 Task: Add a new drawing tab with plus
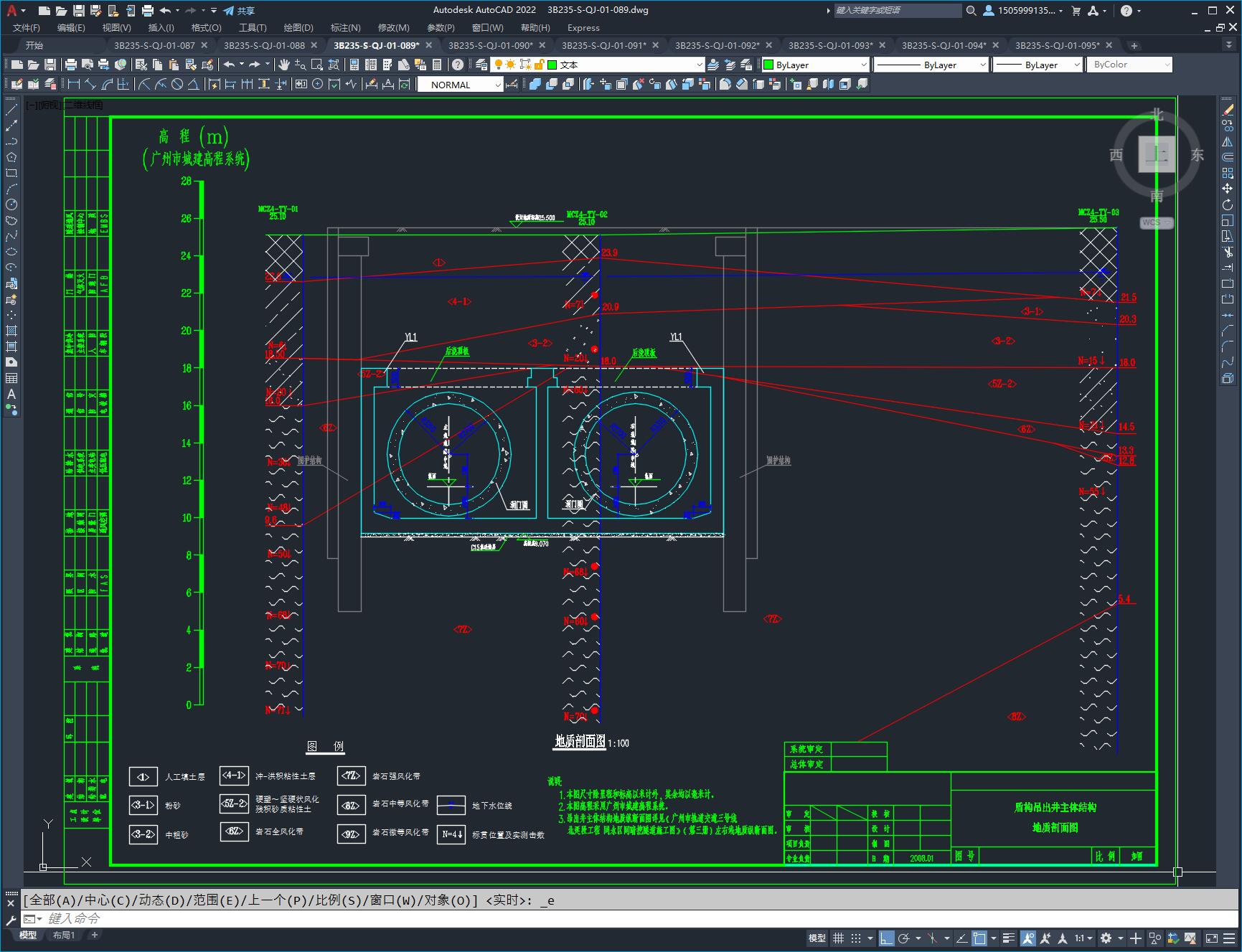point(1134,45)
